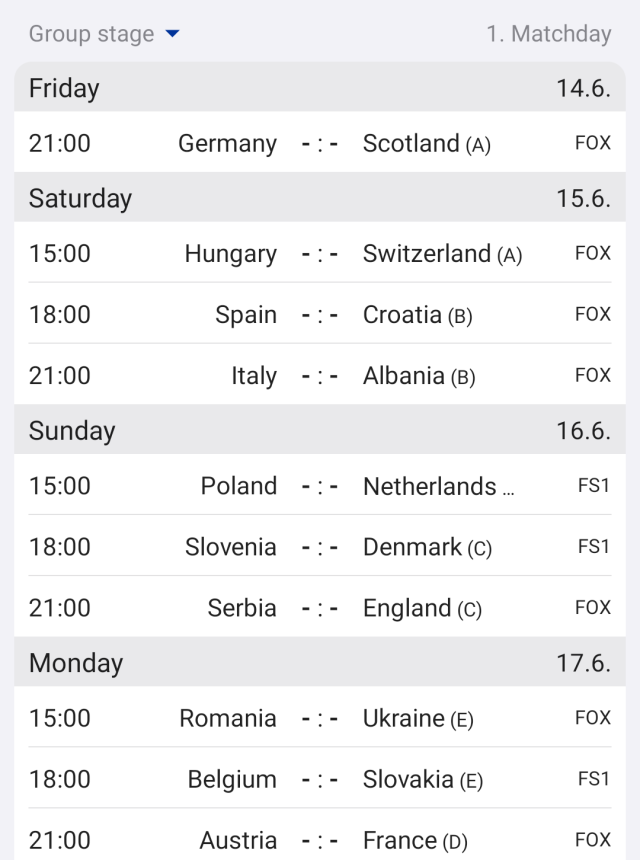Open the Italy vs Albania fixture
This screenshot has width=640, height=860.
320,376
